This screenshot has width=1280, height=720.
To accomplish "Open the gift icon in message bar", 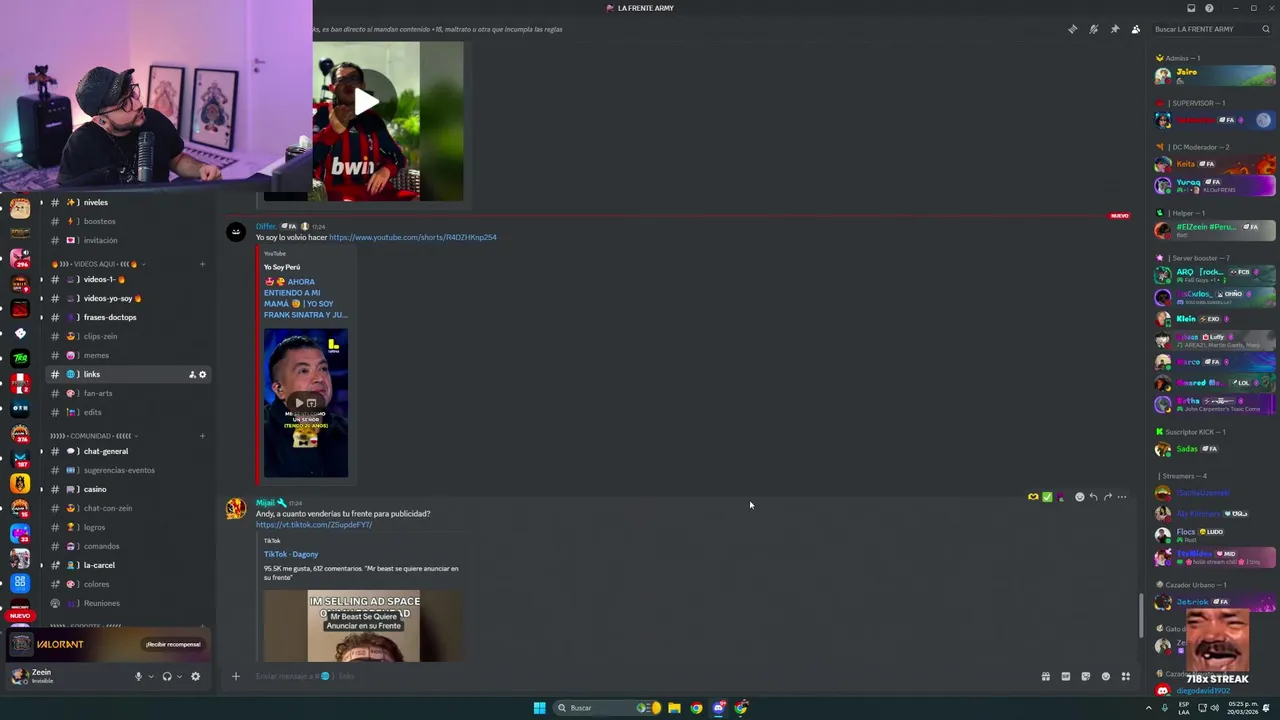I will [1046, 676].
